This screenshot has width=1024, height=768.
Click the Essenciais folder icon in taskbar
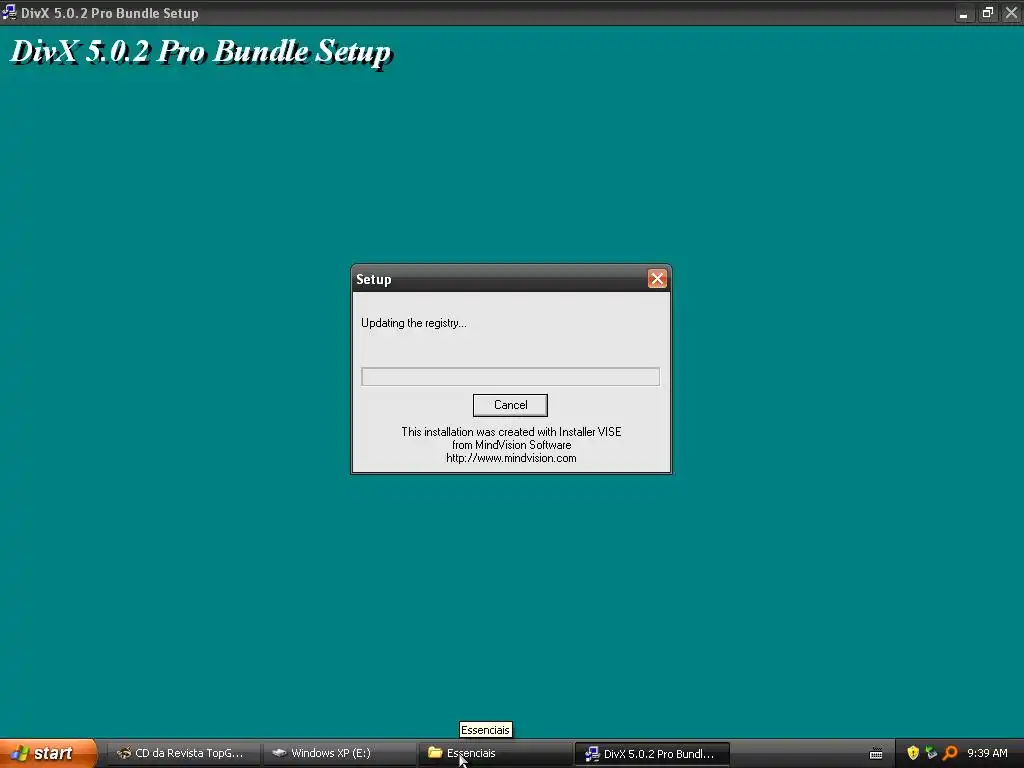point(435,753)
